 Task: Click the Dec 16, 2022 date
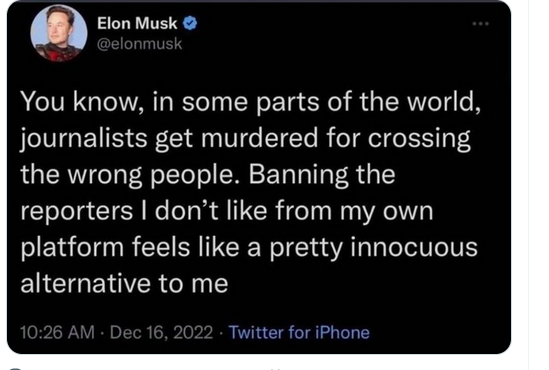point(161,333)
